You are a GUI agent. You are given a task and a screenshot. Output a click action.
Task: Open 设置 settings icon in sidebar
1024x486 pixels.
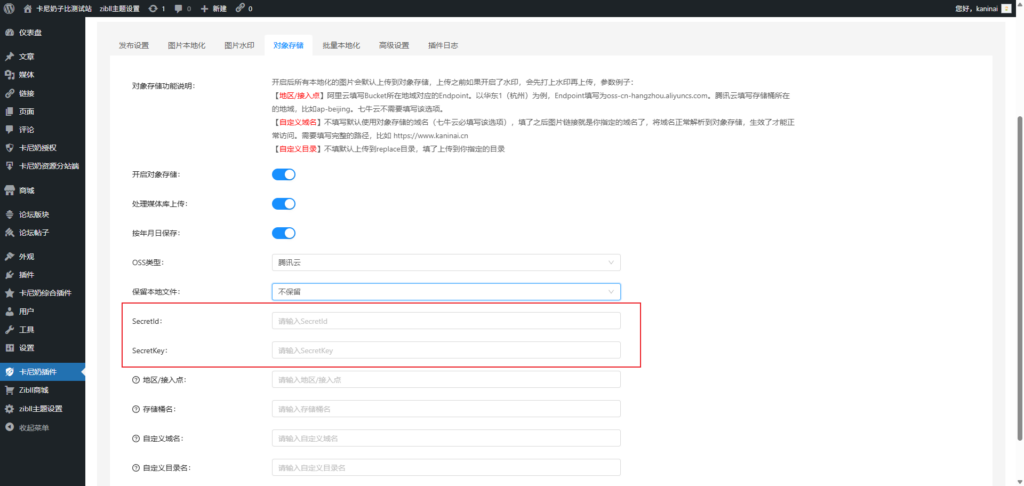pyautogui.click(x=9, y=348)
